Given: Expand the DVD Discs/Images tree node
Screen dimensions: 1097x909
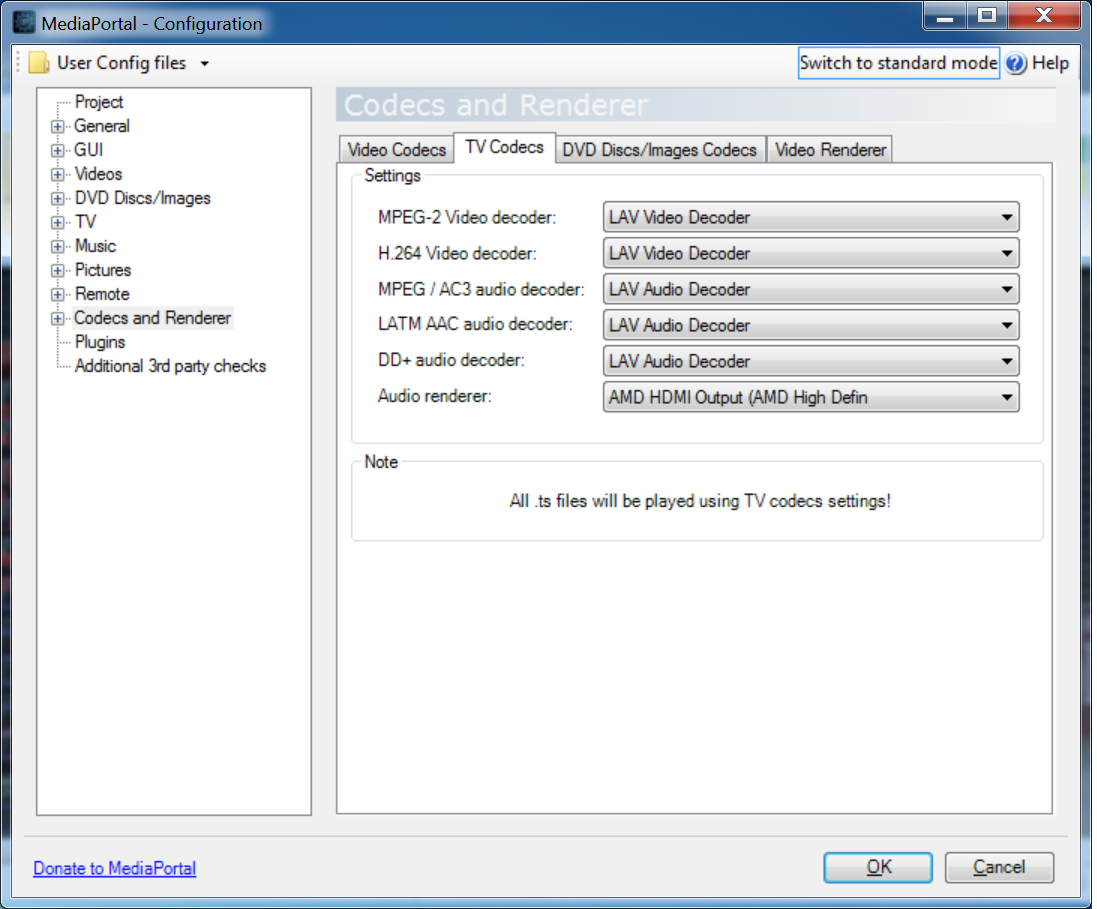Looking at the screenshot, I should pos(58,199).
